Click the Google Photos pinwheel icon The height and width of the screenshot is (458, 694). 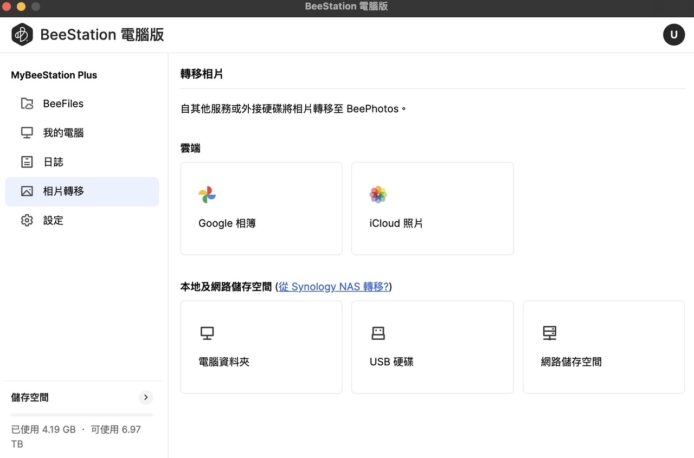coord(207,194)
